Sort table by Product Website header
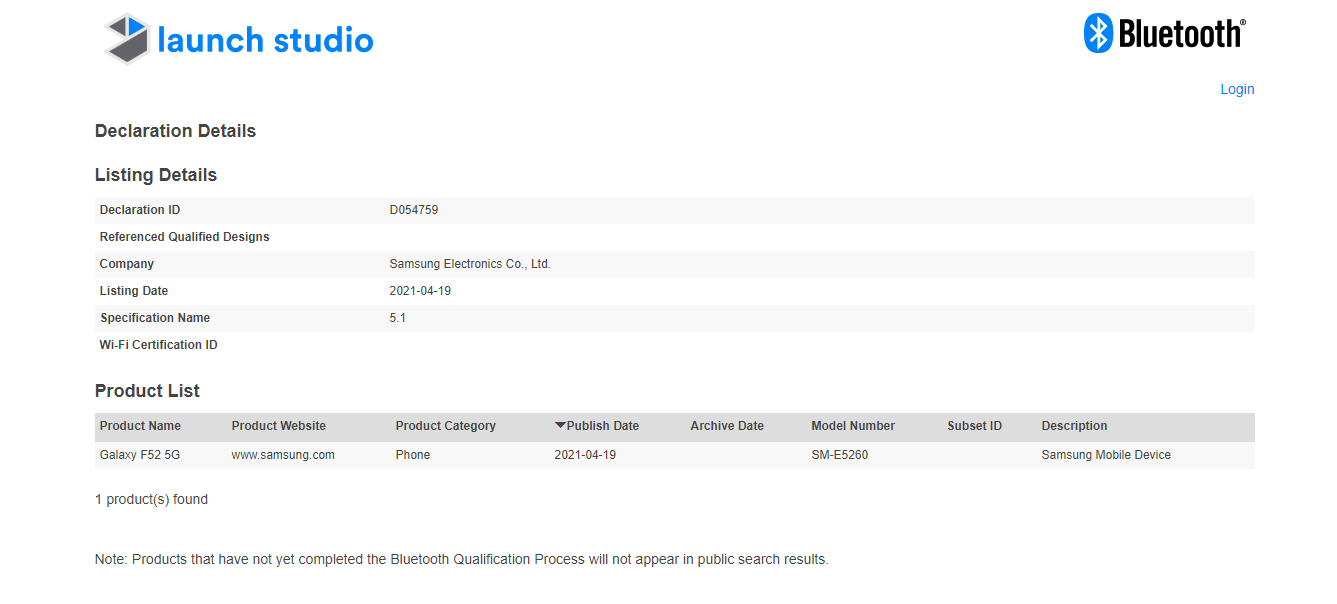This screenshot has height=604, width=1337. click(279, 426)
